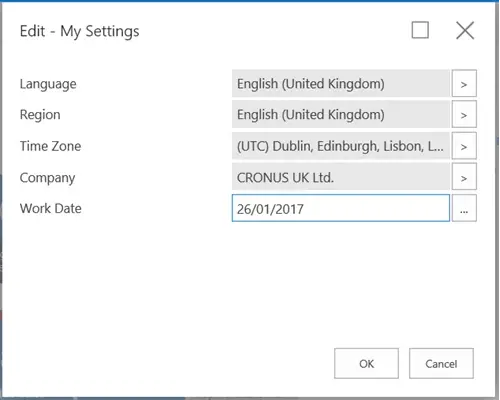The height and width of the screenshot is (400, 500).
Task: Confirm settings with the OK button
Action: pyautogui.click(x=366, y=364)
